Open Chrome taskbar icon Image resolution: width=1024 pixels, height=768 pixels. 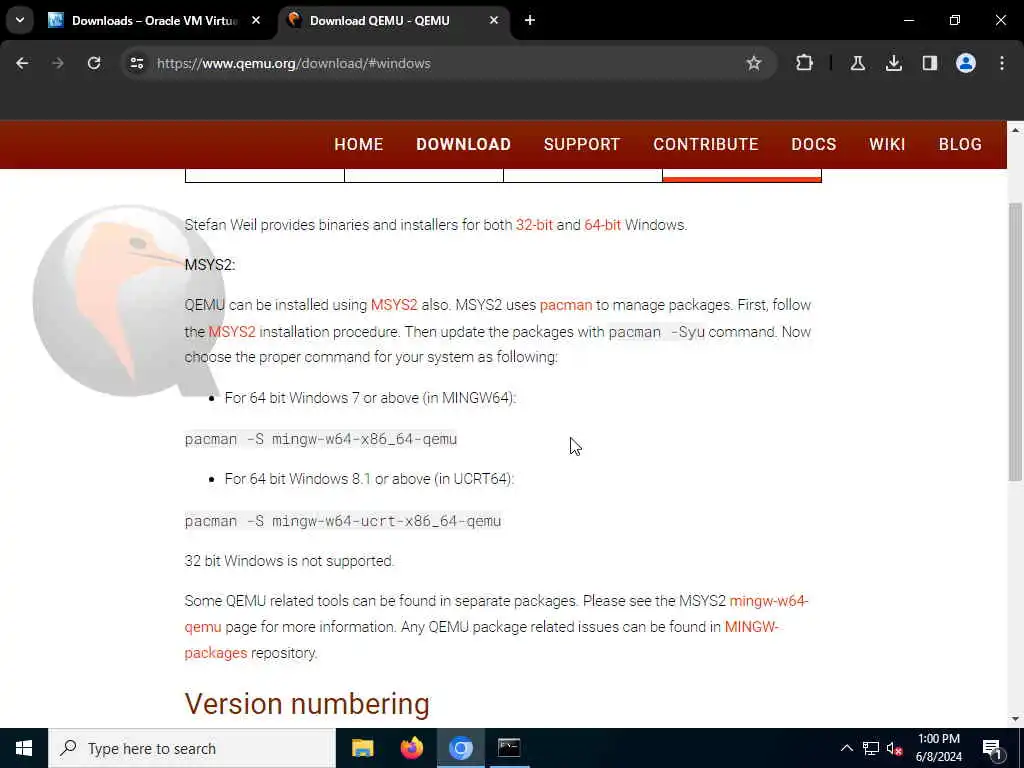pos(460,748)
